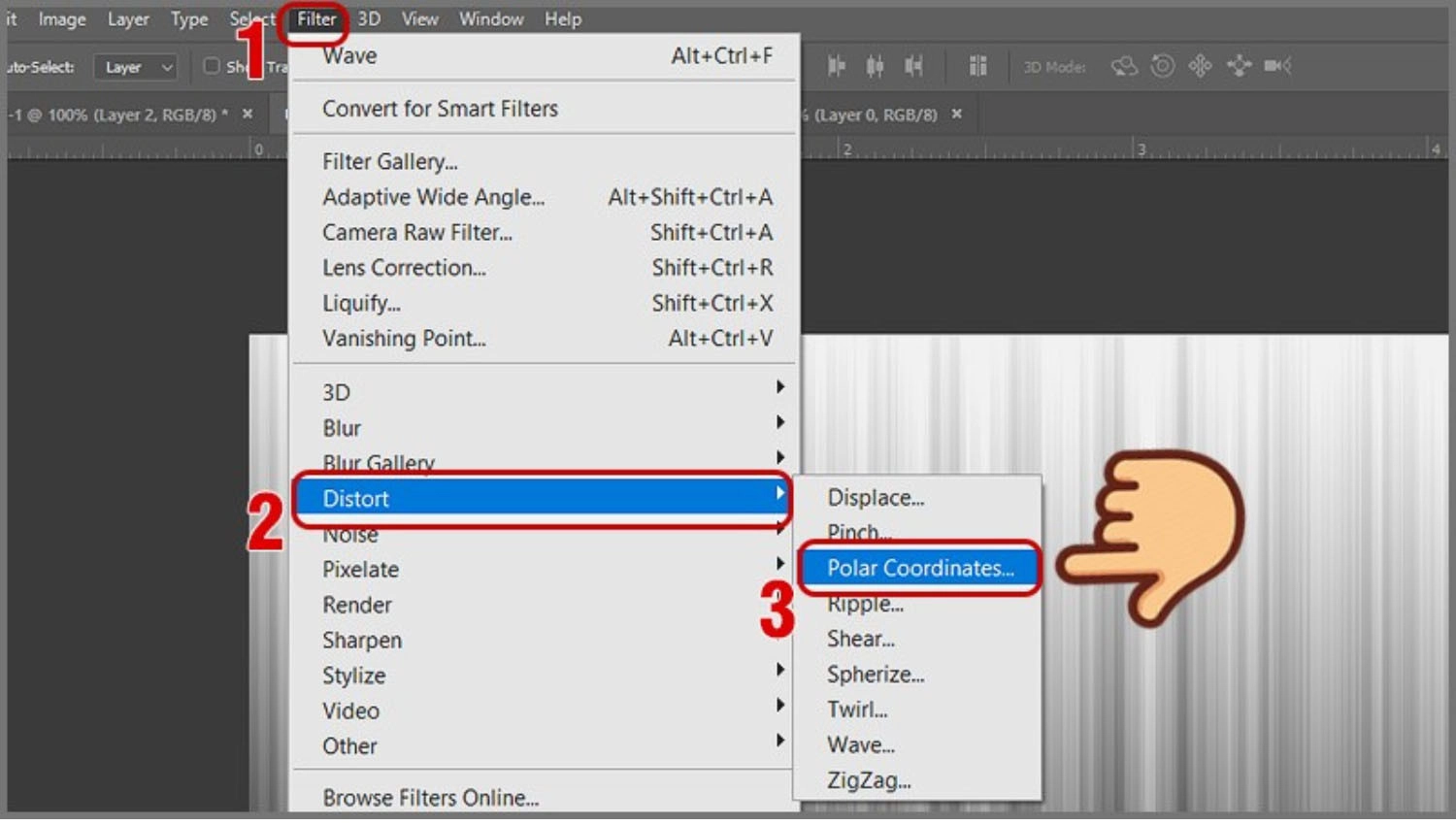This screenshot has width=1456, height=825.
Task: Select the 3D slide mode icon
Action: [1239, 66]
